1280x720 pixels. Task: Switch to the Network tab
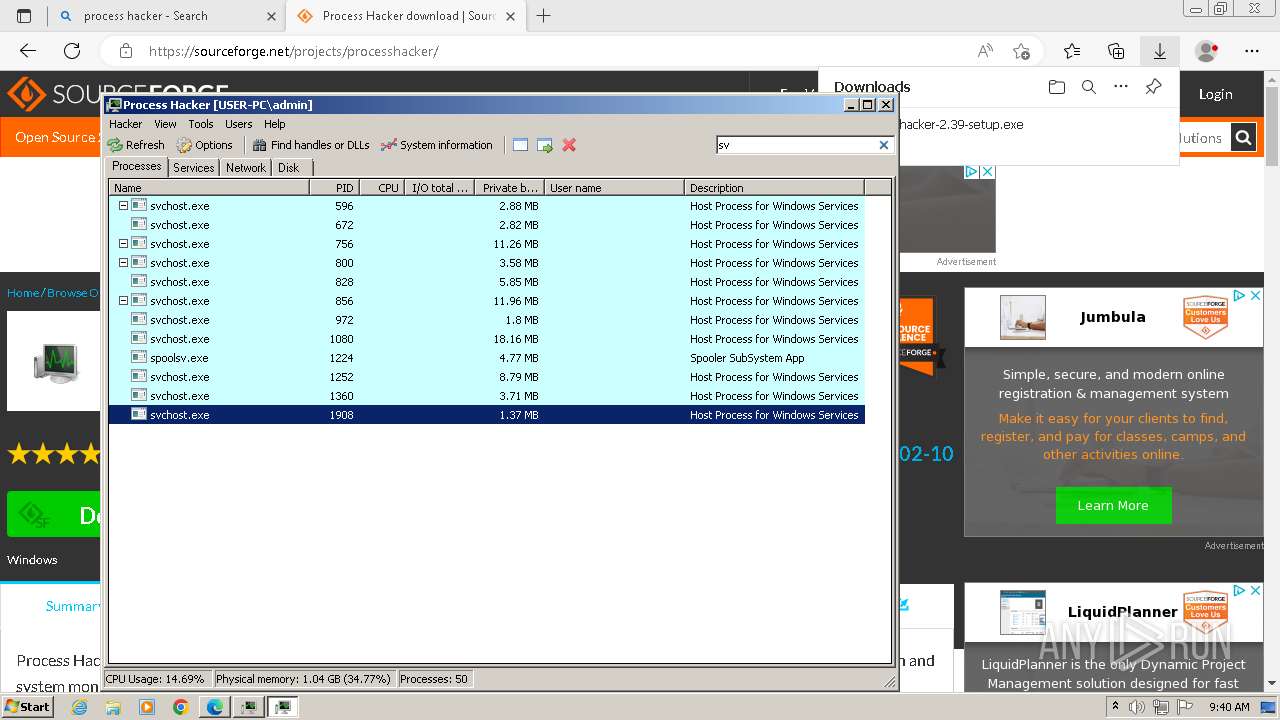coord(246,168)
